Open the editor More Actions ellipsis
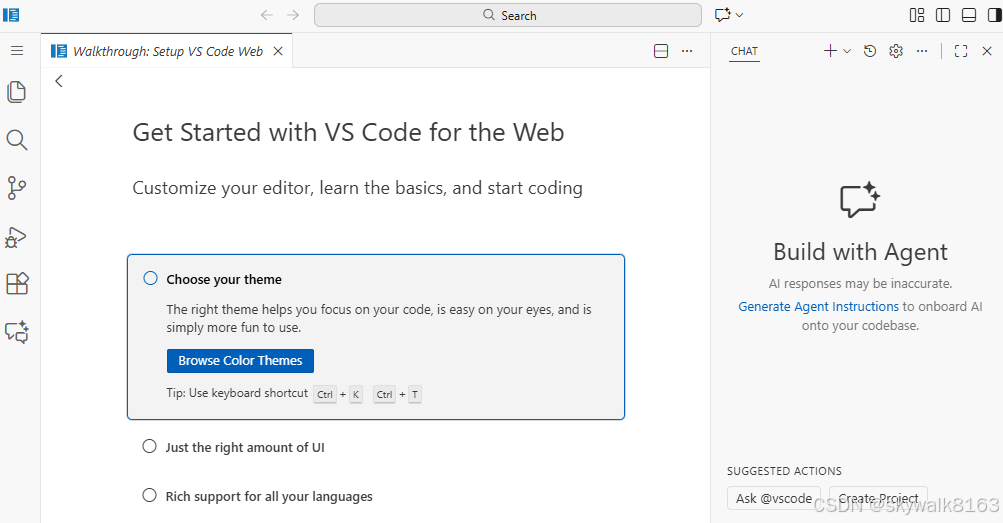This screenshot has height=523, width=1003. (687, 51)
